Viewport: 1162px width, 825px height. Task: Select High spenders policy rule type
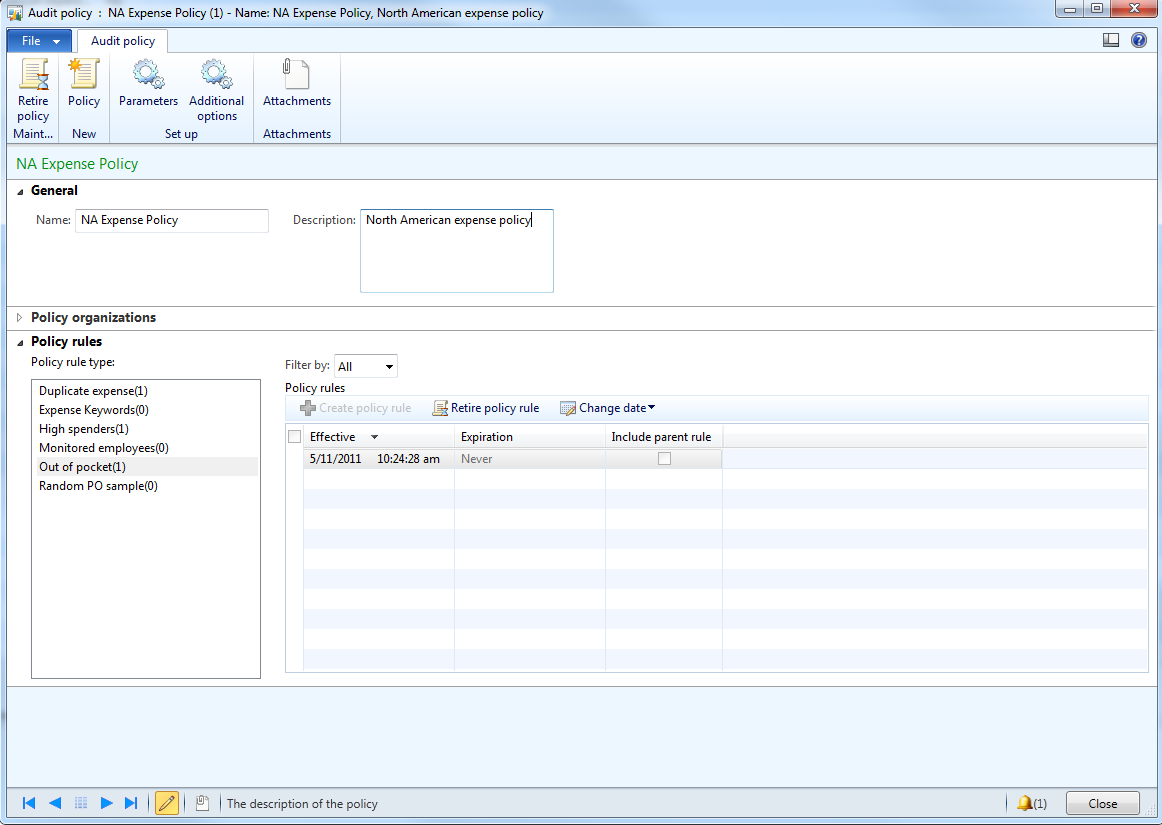click(84, 429)
